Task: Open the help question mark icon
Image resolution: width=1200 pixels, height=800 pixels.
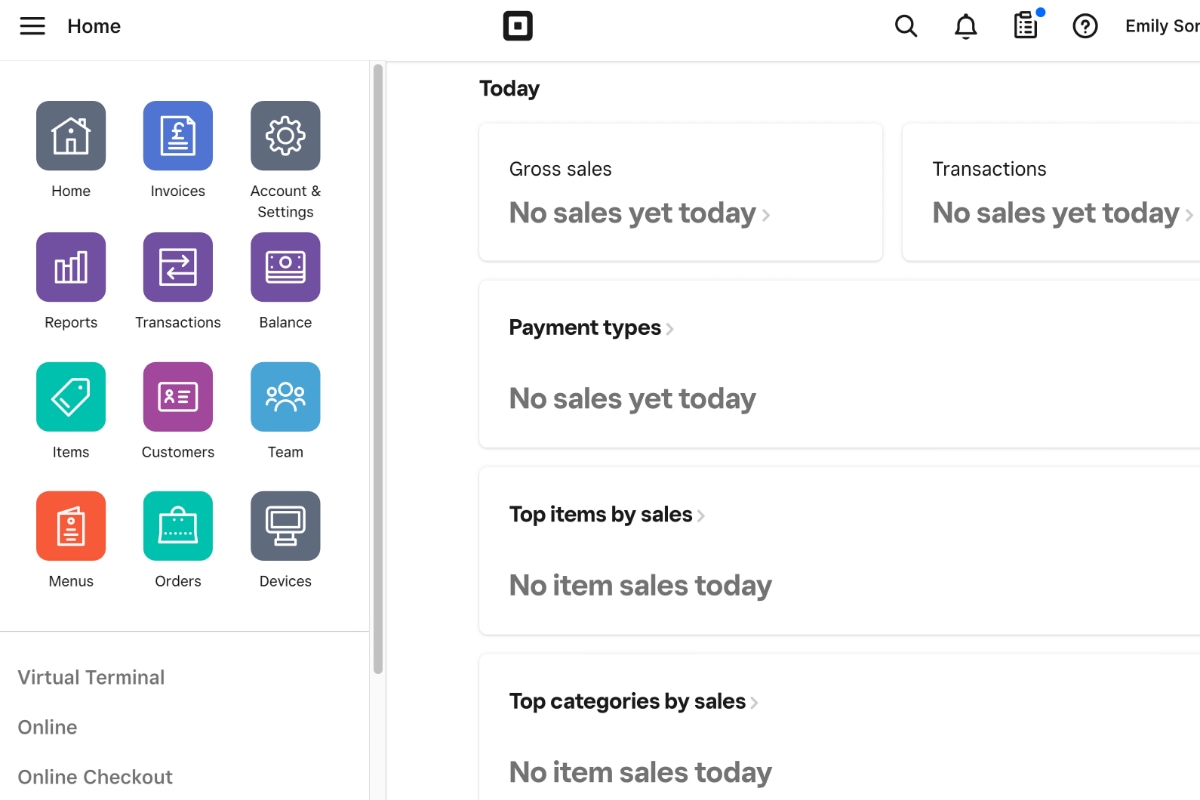Action: tap(1085, 26)
